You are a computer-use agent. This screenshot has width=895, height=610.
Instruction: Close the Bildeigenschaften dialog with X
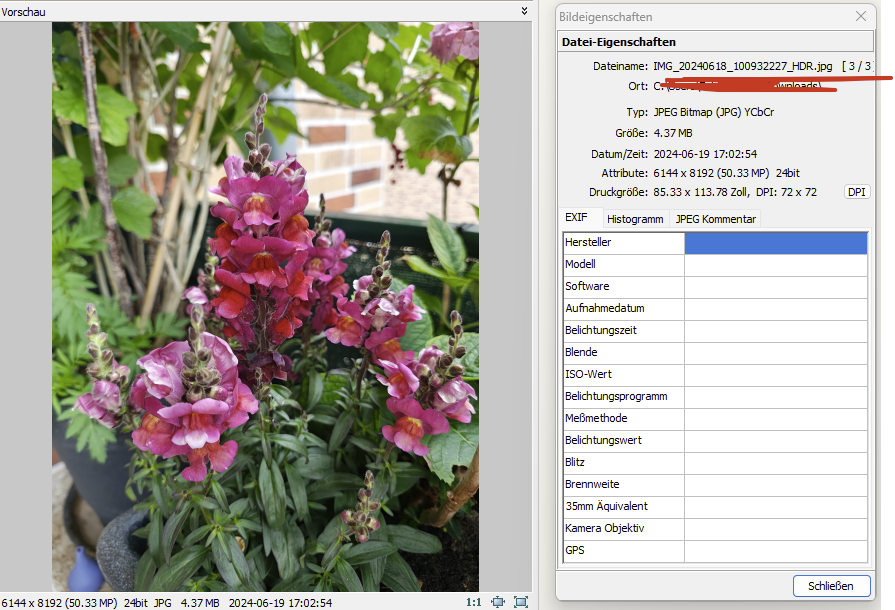(861, 17)
